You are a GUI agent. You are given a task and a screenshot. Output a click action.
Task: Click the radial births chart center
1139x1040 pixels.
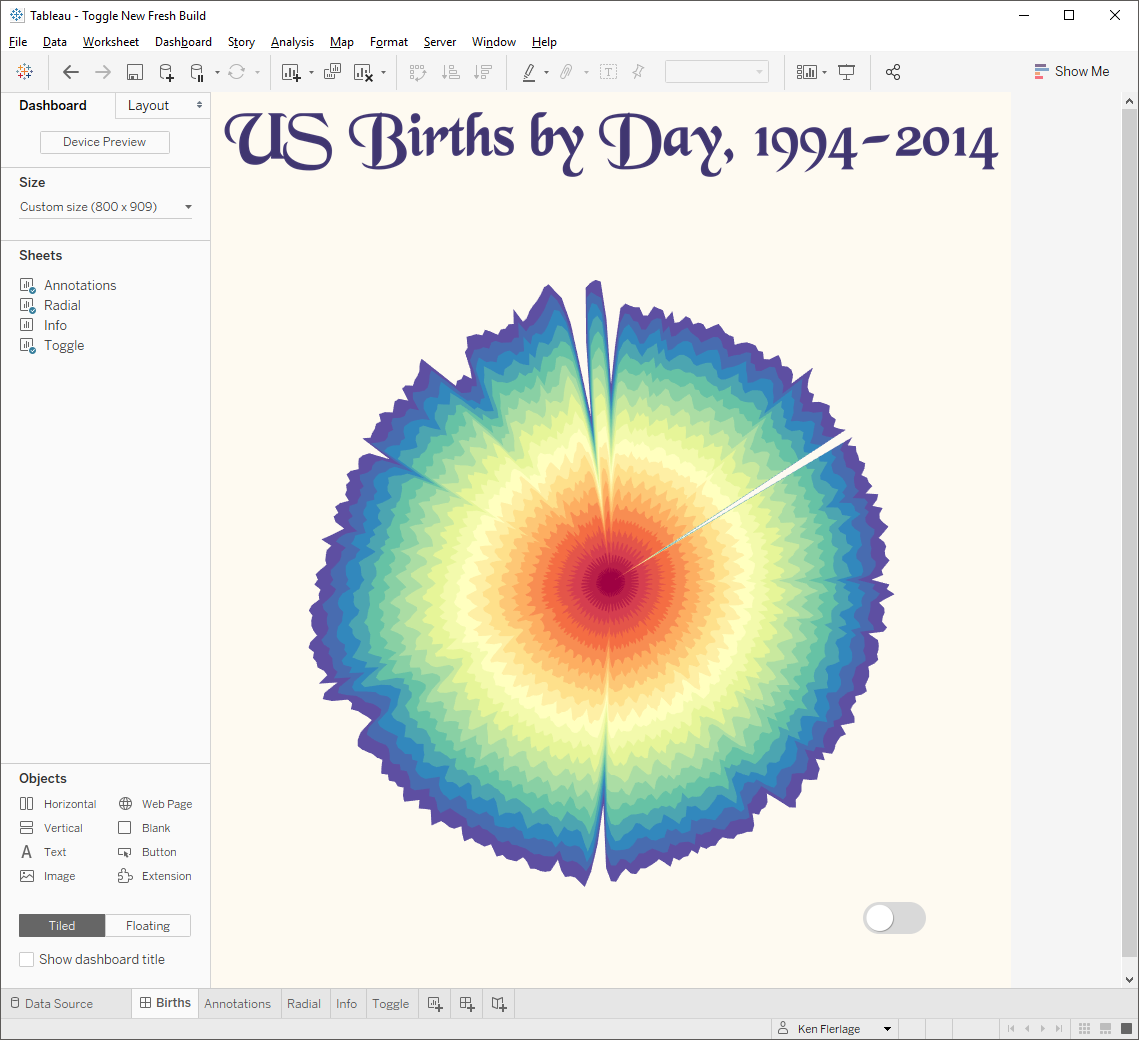tap(609, 582)
